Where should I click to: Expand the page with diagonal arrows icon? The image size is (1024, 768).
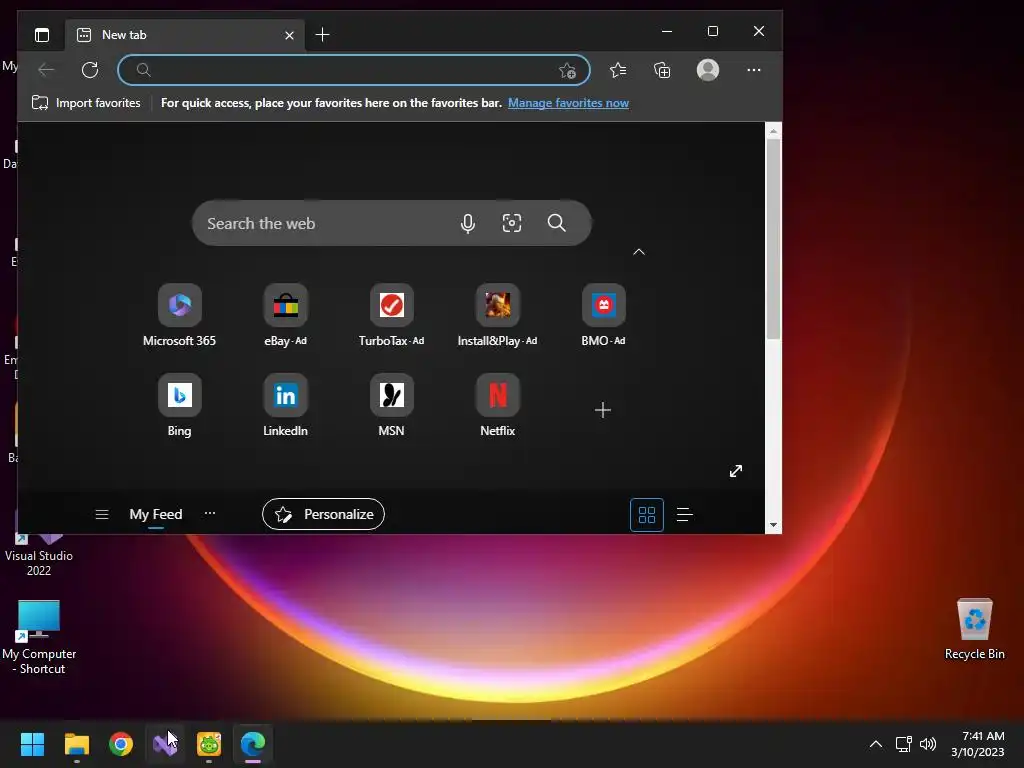pyautogui.click(x=736, y=471)
